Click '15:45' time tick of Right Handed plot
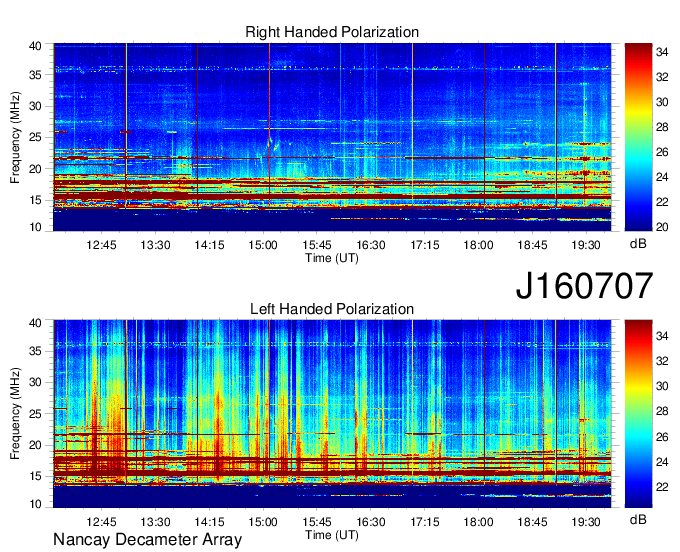 coord(317,245)
